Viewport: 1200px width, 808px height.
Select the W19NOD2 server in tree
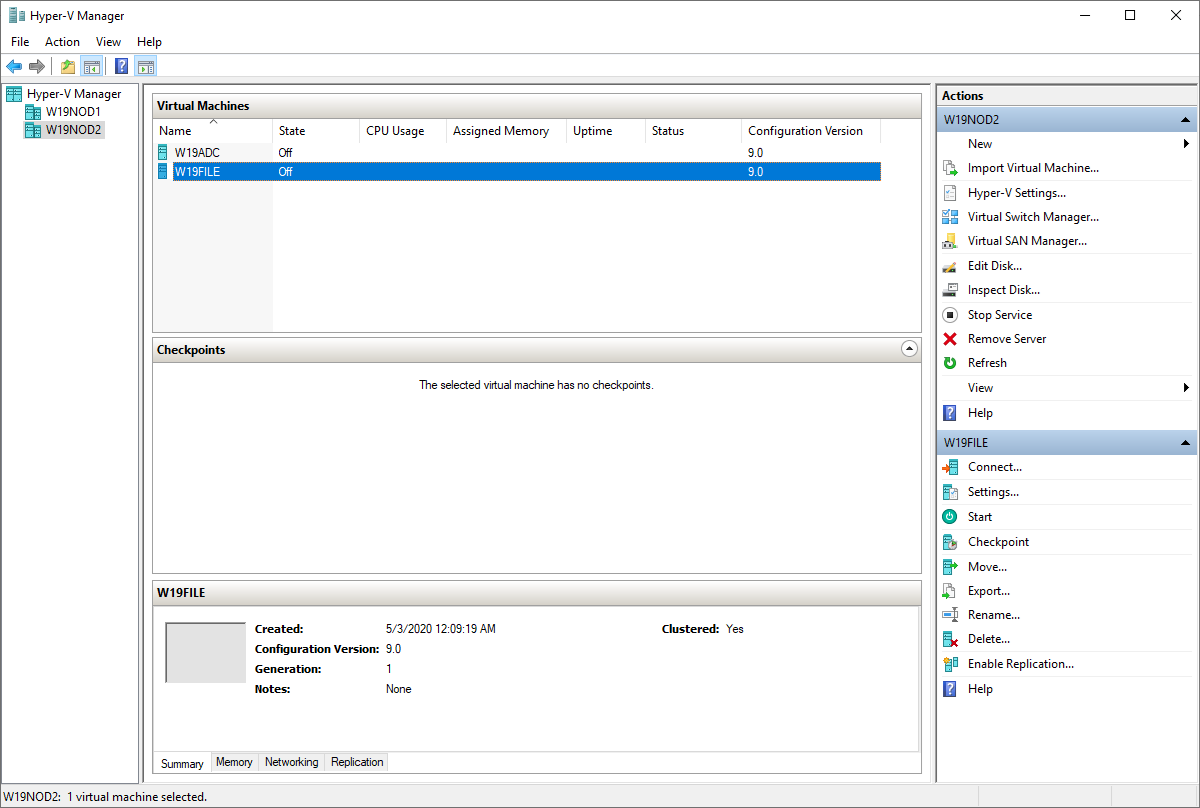pyautogui.click(x=74, y=130)
